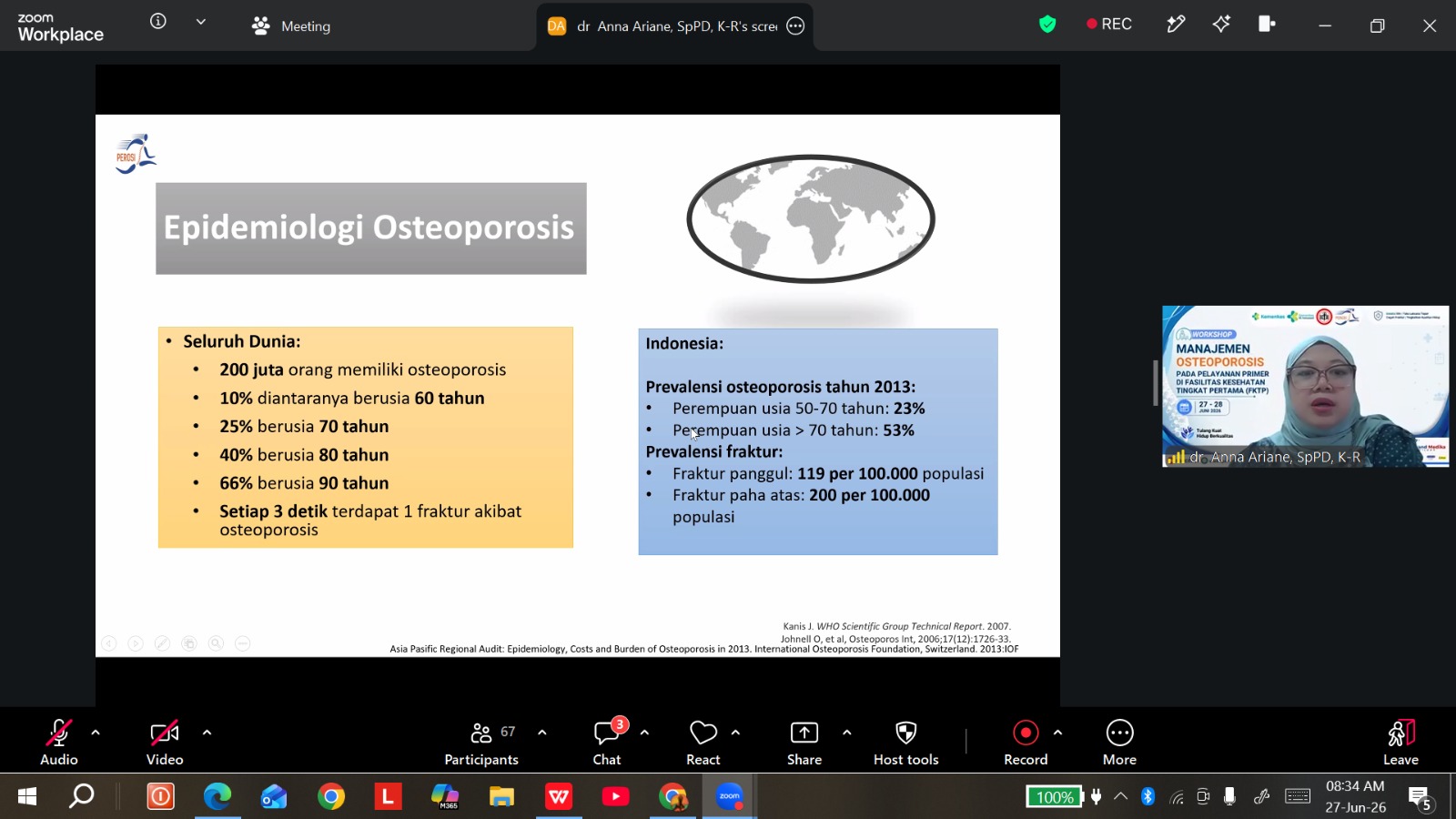
Task: Click the REC recording indicator
Action: [1109, 25]
